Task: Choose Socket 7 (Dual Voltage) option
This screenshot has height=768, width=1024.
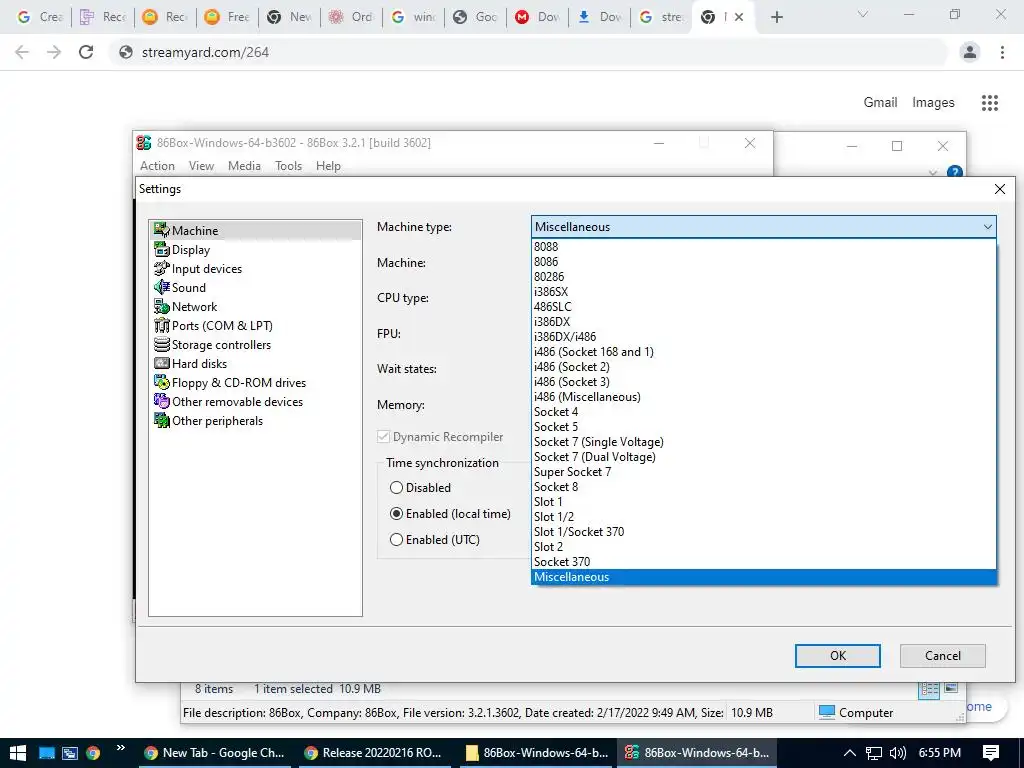Action: tap(764, 456)
